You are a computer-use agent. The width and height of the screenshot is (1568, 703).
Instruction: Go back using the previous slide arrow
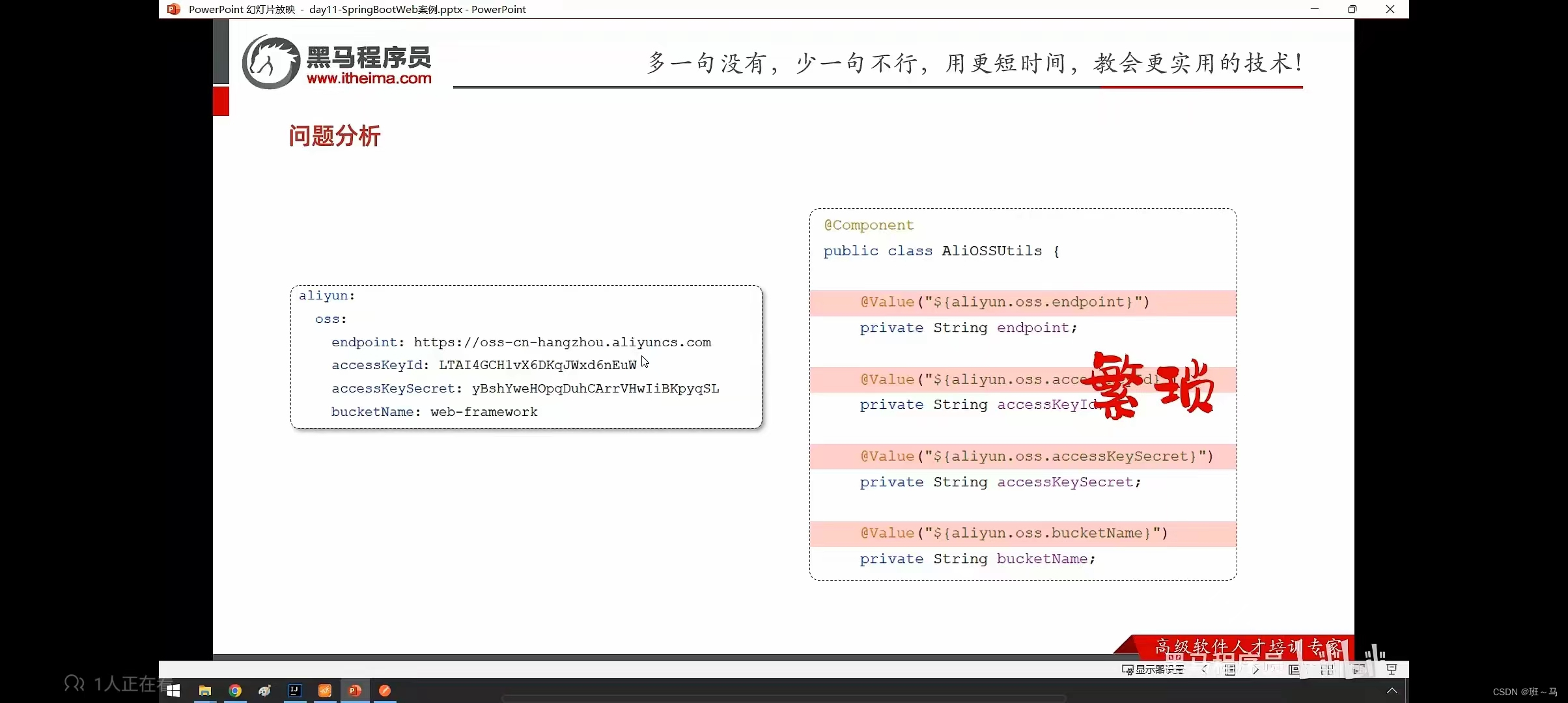coord(1204,669)
